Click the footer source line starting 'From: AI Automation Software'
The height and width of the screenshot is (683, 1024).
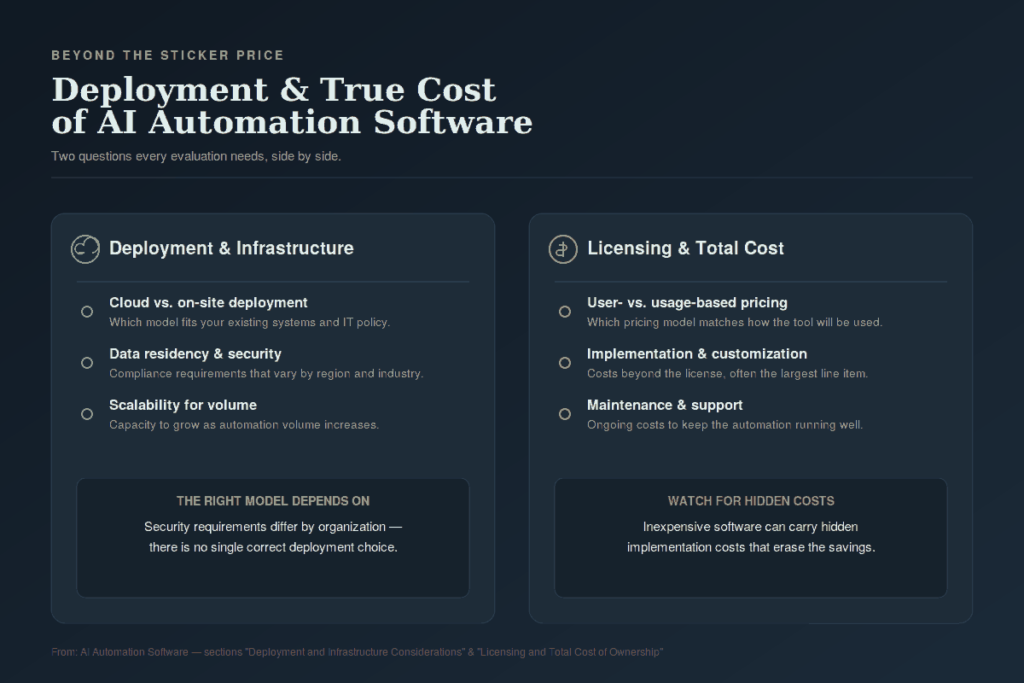point(357,652)
